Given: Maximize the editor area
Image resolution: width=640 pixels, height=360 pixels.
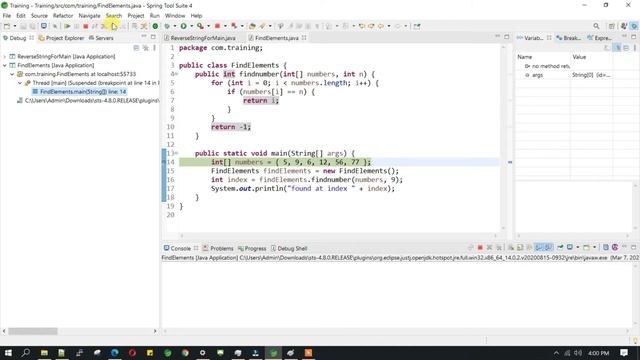Looking at the screenshot, I should coord(507,37).
